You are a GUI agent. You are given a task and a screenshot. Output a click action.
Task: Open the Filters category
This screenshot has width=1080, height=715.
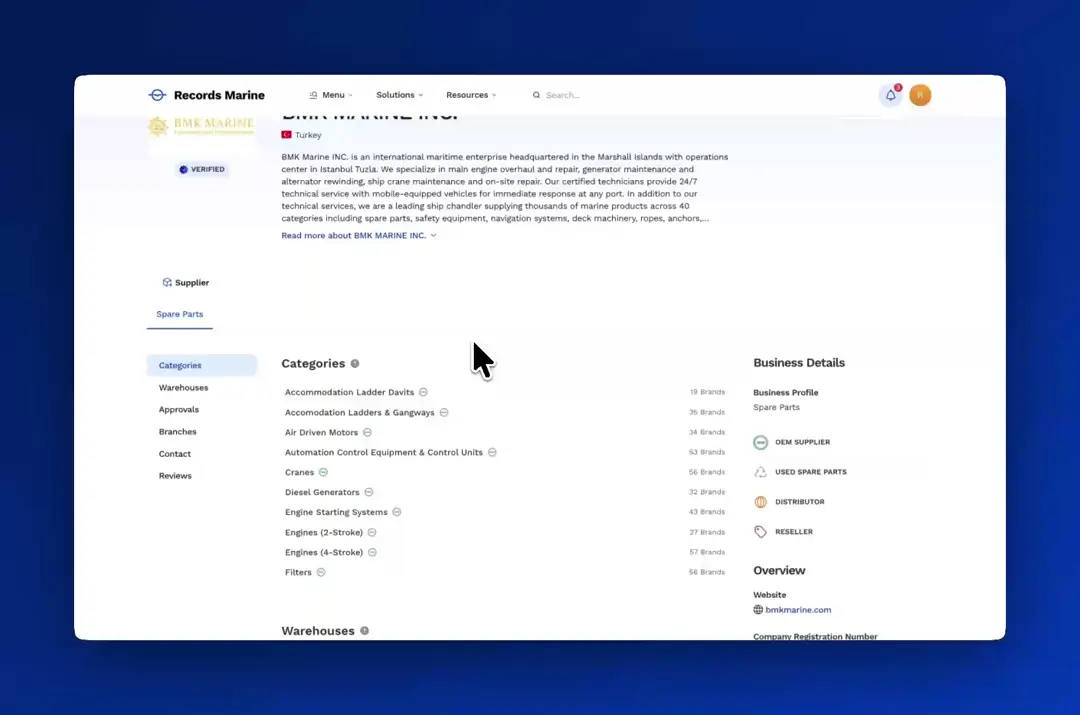[298, 572]
